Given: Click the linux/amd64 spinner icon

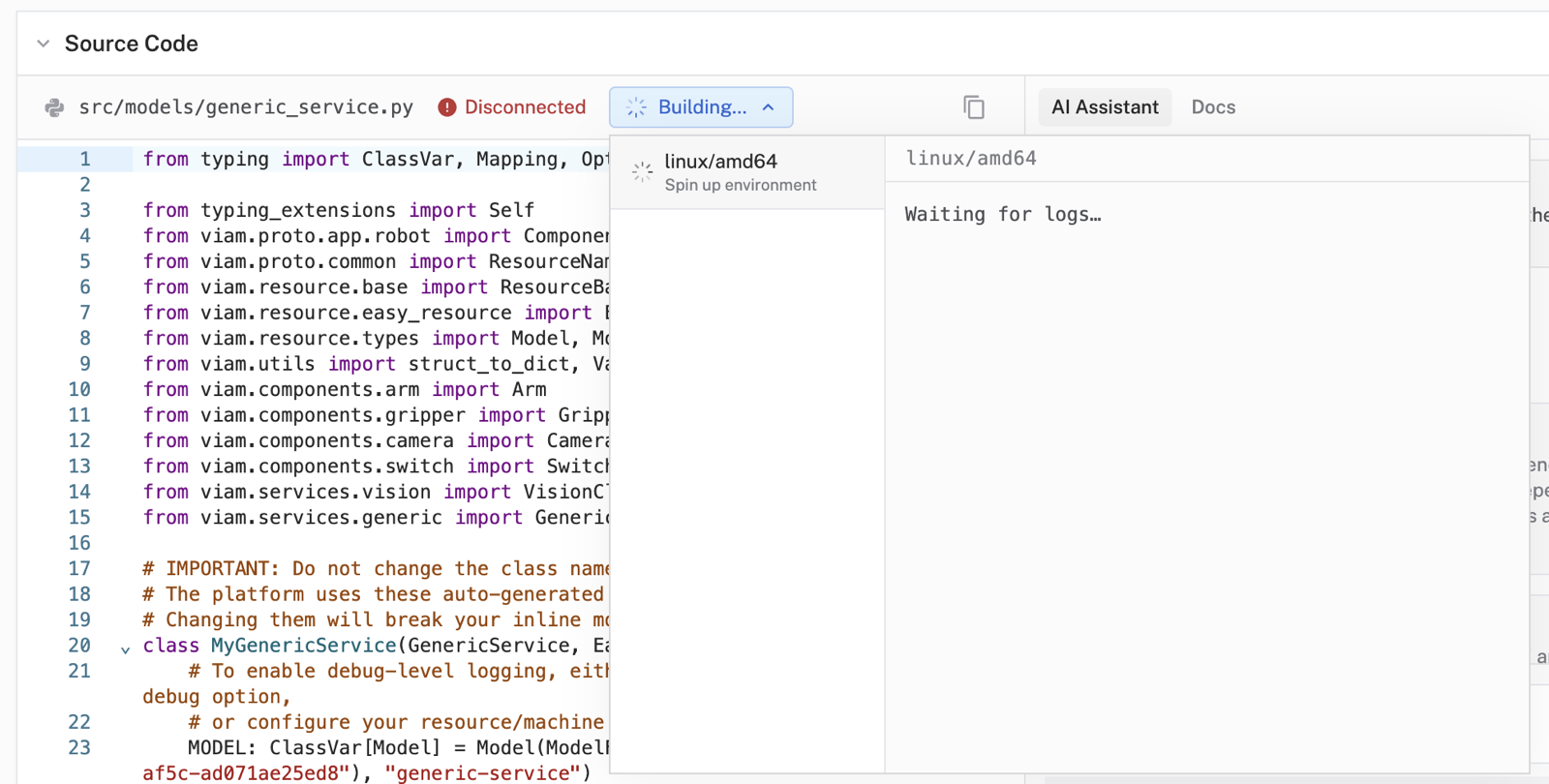Looking at the screenshot, I should pos(642,172).
